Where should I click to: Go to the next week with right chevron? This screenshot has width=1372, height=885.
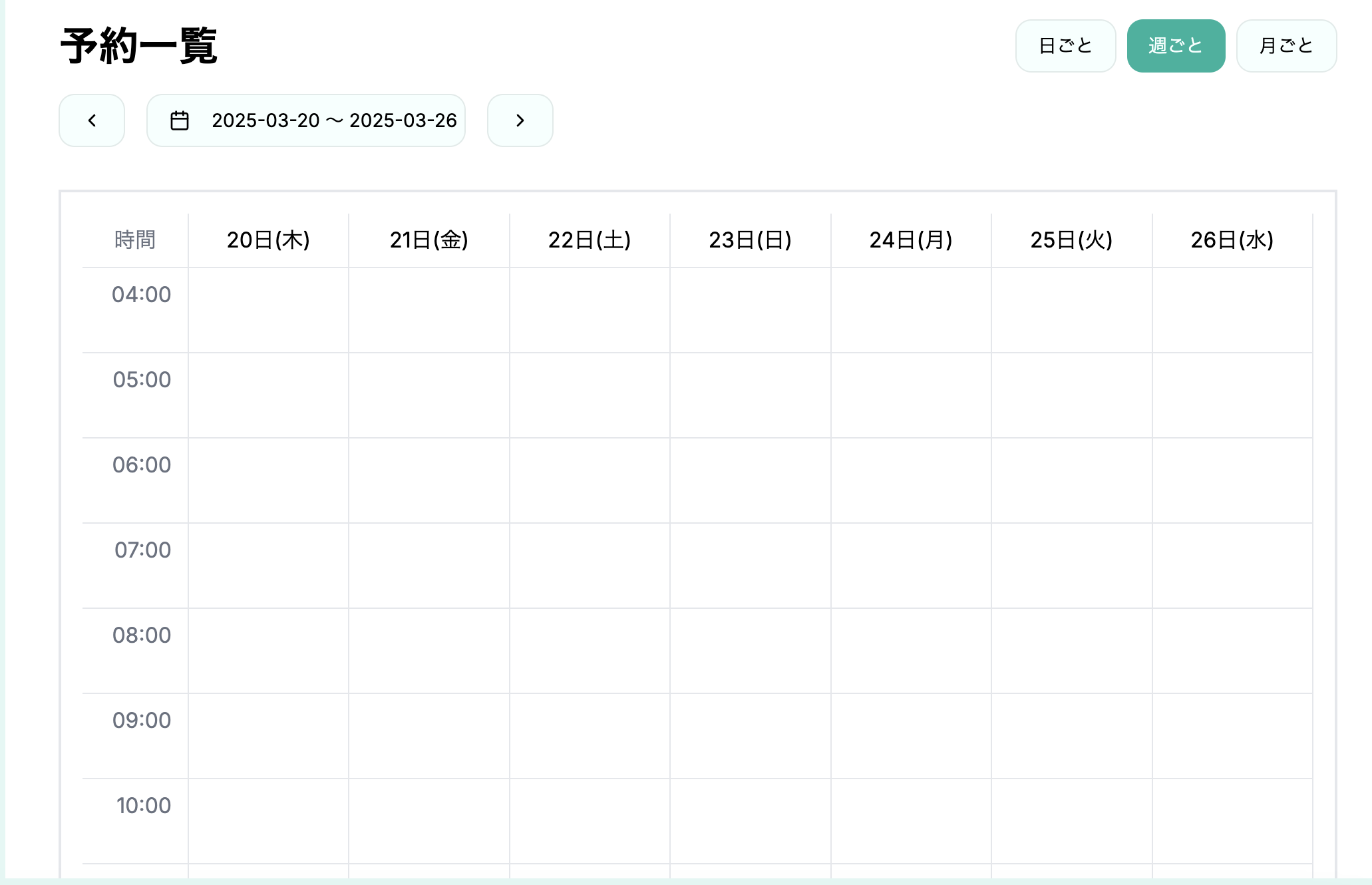[520, 120]
